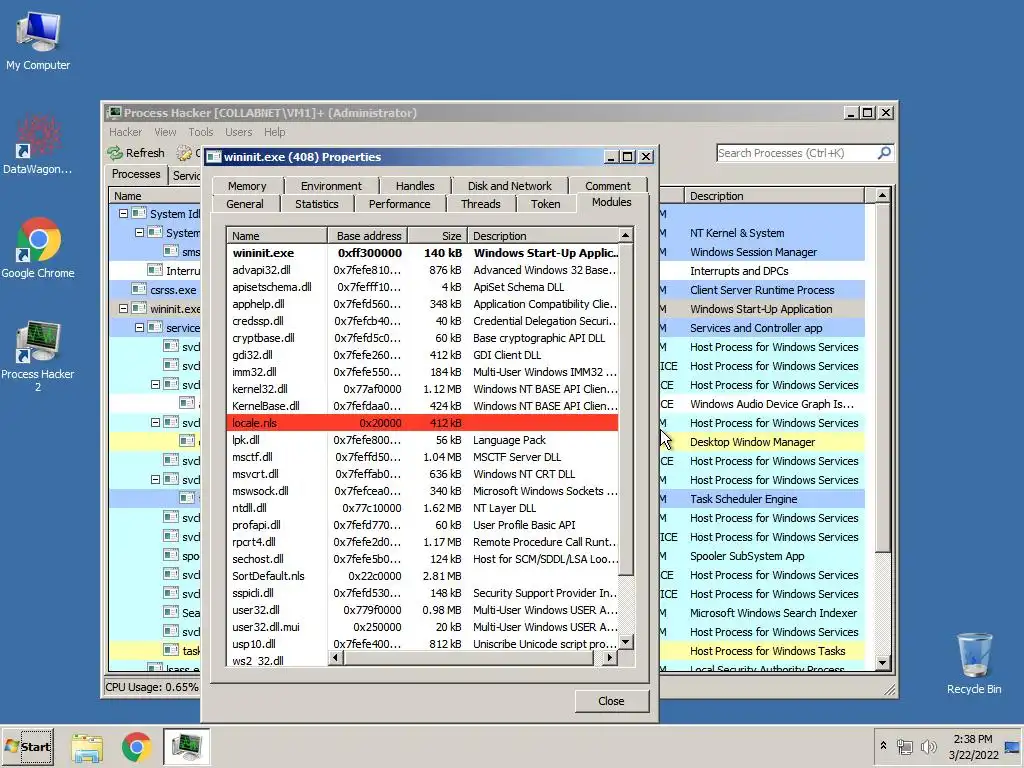1024x768 pixels.
Task: Sort modules by Description column
Action: tap(543, 236)
